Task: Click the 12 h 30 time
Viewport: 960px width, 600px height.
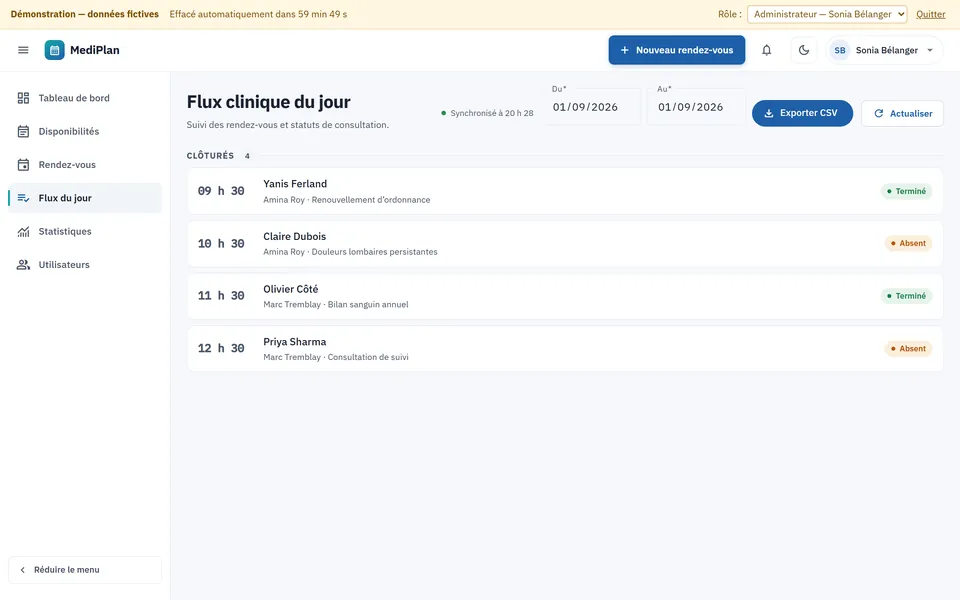Action: click(x=221, y=348)
